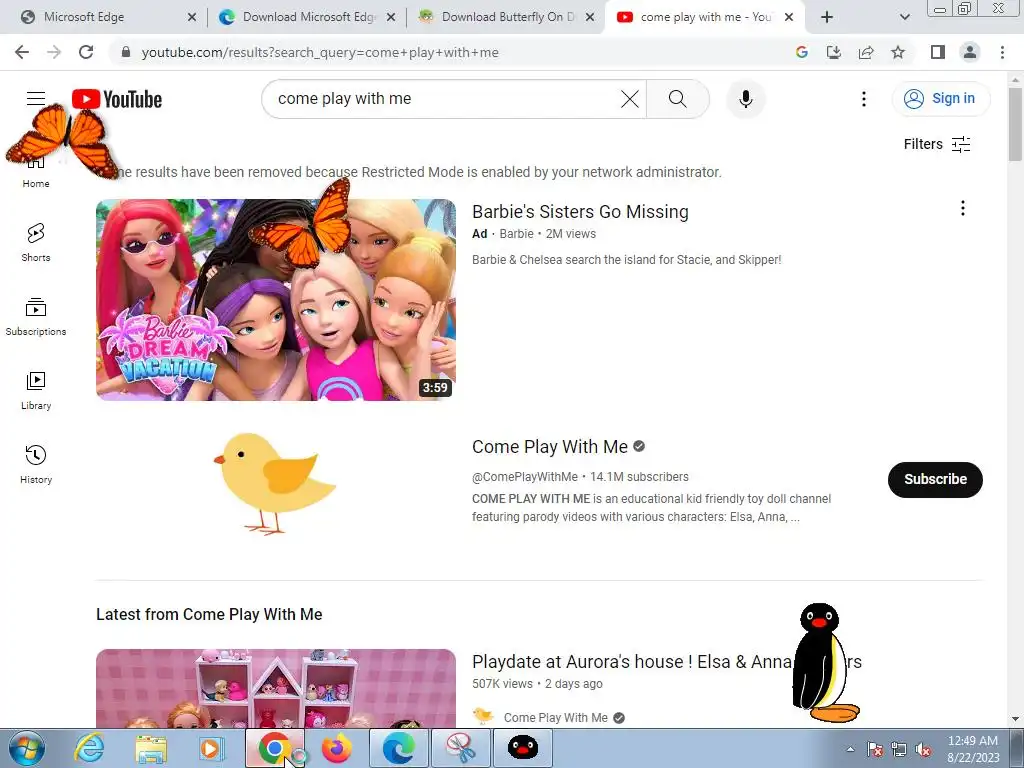Clear the search box with the X icon
The image size is (1024, 768).
point(630,99)
